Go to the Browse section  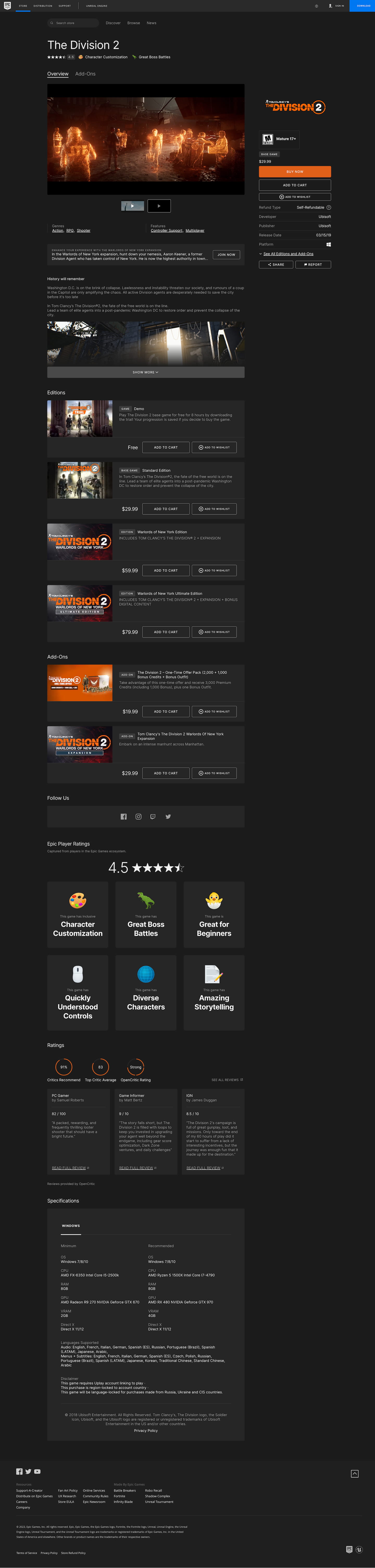click(x=134, y=23)
